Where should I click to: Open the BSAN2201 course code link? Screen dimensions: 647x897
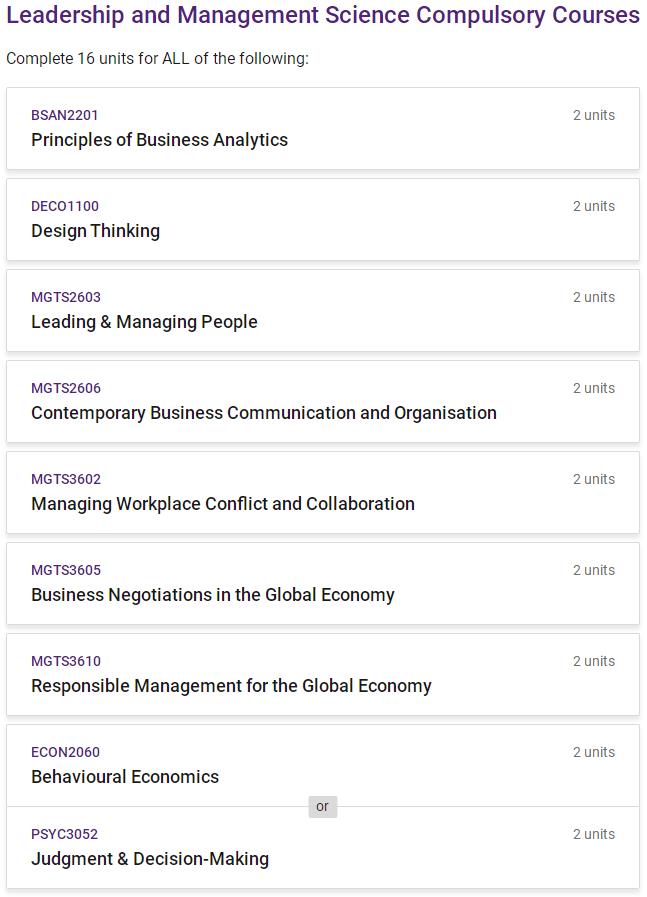click(65, 115)
